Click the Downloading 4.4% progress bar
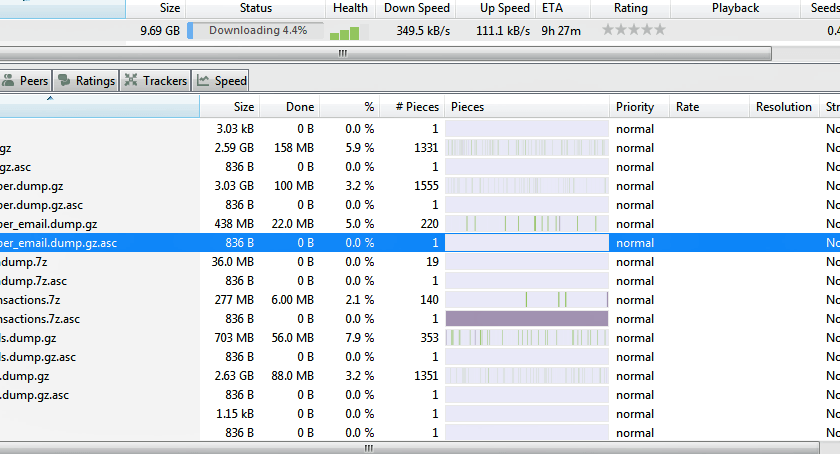The height and width of the screenshot is (454, 840). [x=257, y=31]
